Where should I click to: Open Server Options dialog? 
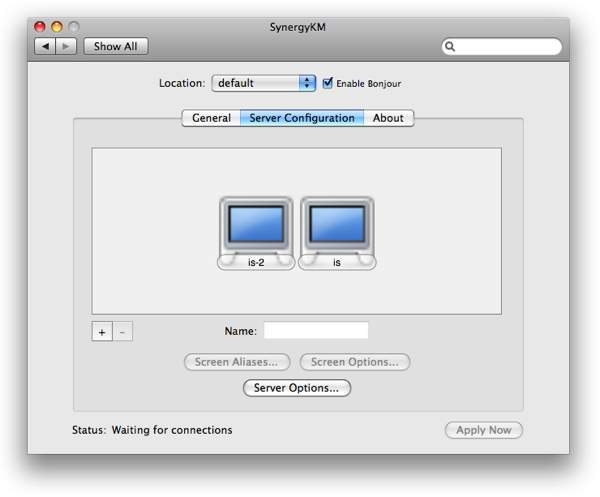click(x=297, y=388)
